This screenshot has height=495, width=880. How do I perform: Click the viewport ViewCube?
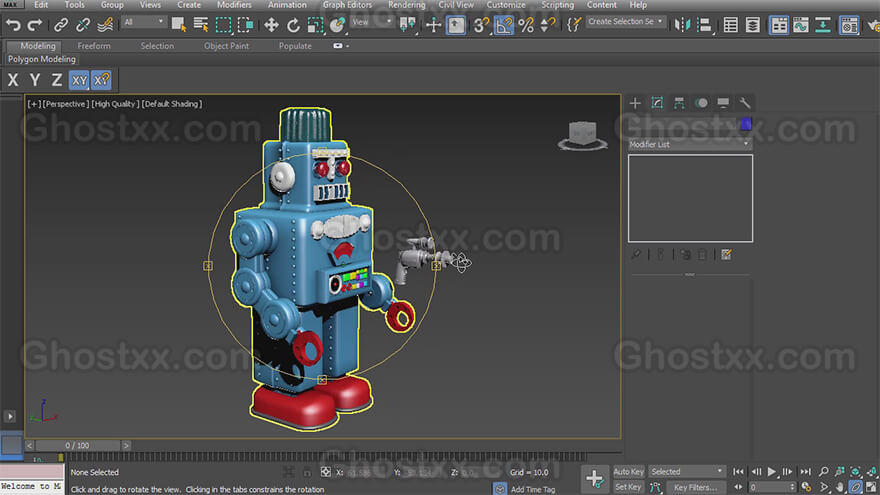(582, 135)
